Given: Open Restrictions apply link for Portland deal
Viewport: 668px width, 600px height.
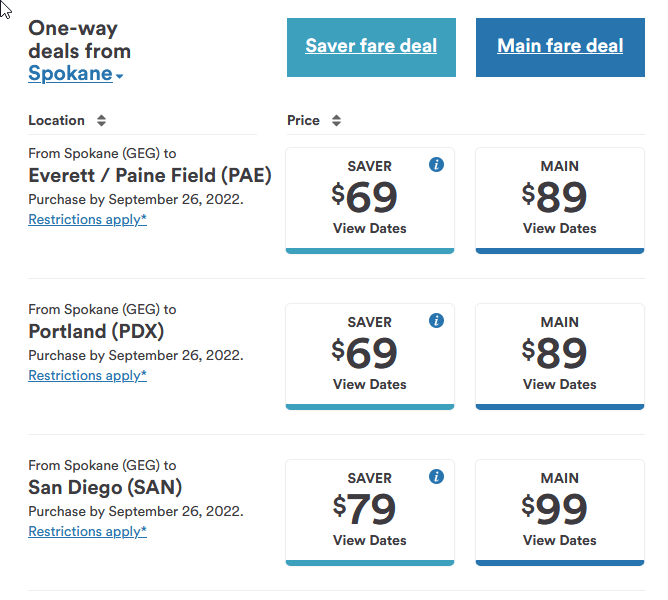Looking at the screenshot, I should (87, 376).
